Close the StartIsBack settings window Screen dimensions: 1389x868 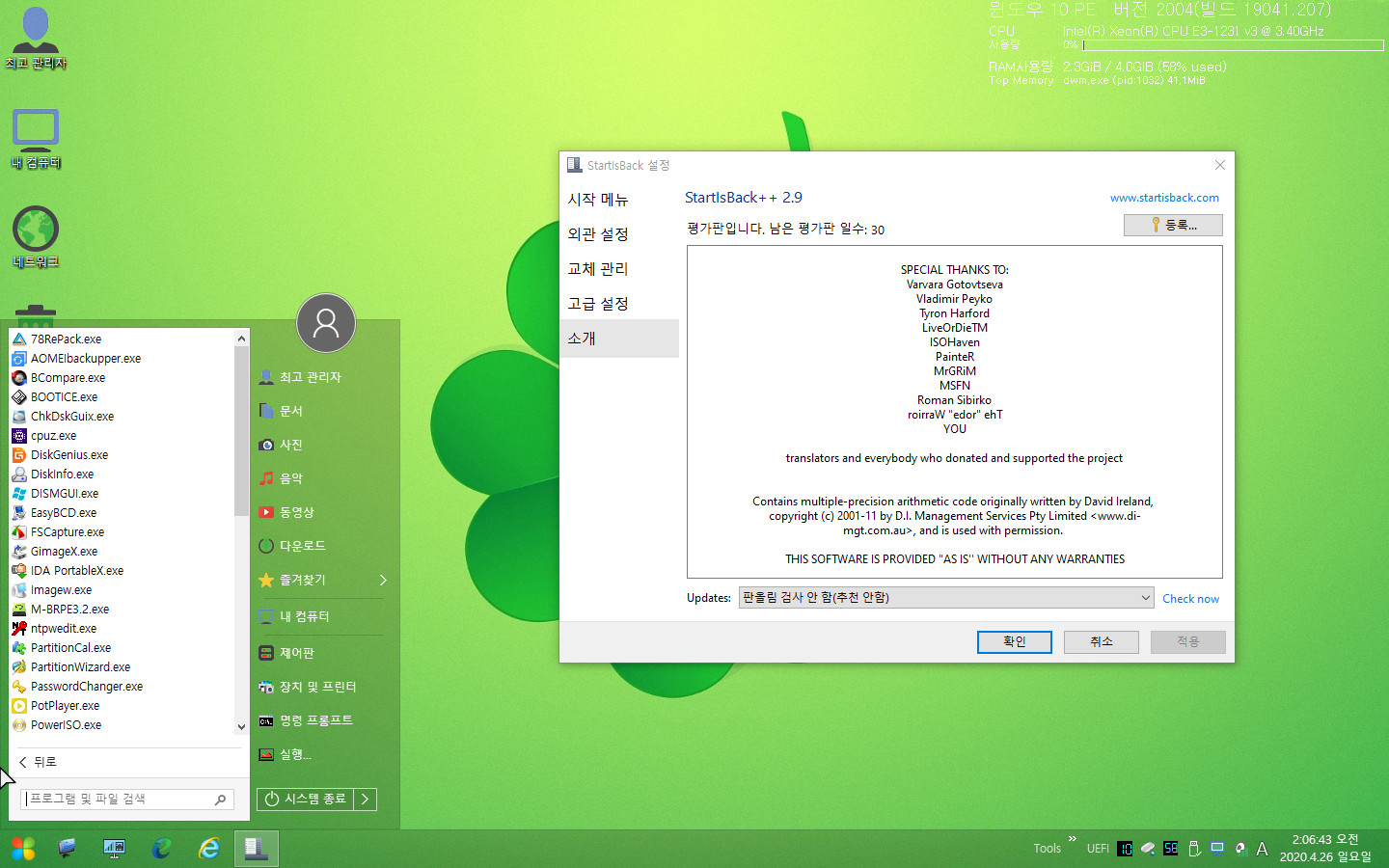click(1219, 165)
